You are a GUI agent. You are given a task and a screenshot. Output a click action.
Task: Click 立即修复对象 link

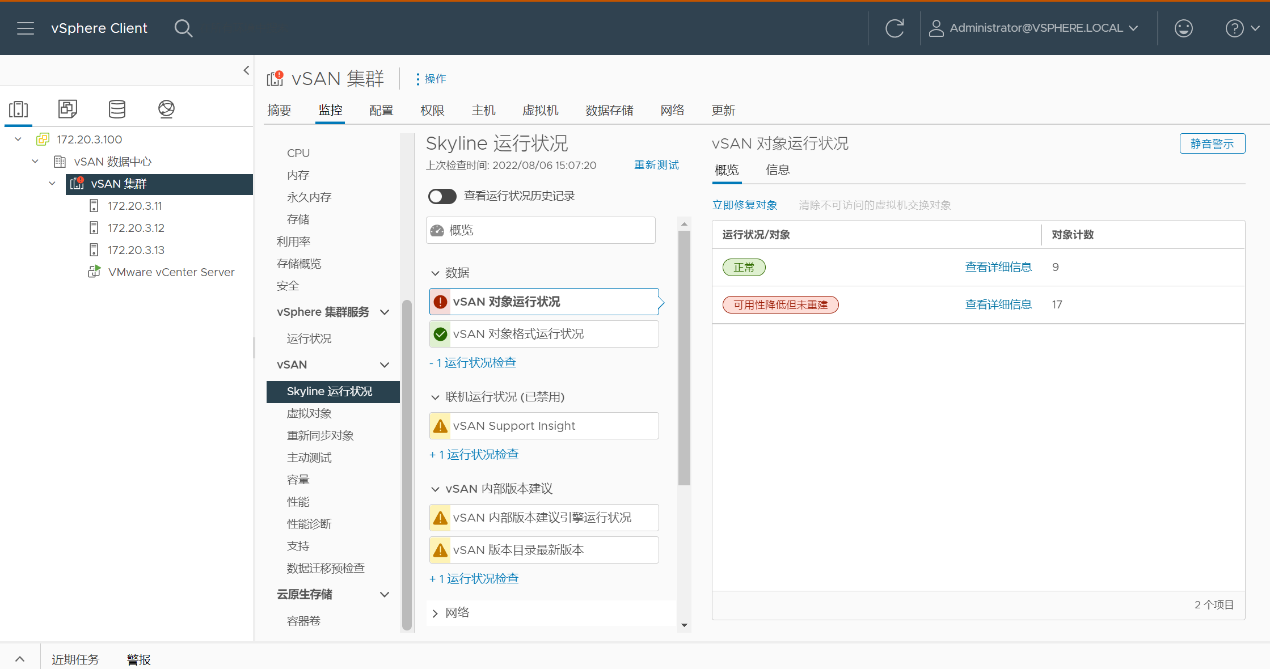(745, 205)
